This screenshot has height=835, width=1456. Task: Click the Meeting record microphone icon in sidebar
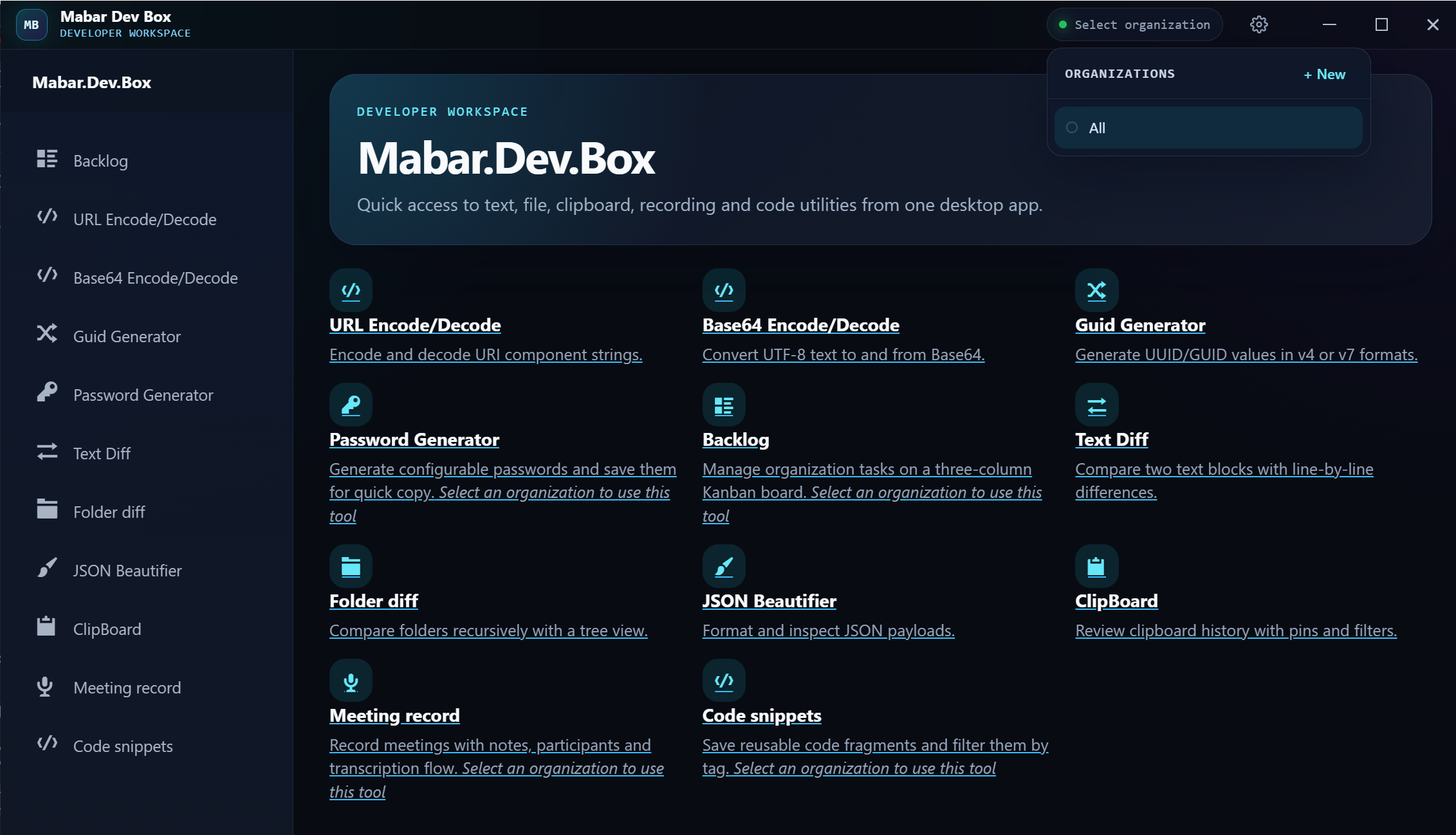pyautogui.click(x=44, y=686)
